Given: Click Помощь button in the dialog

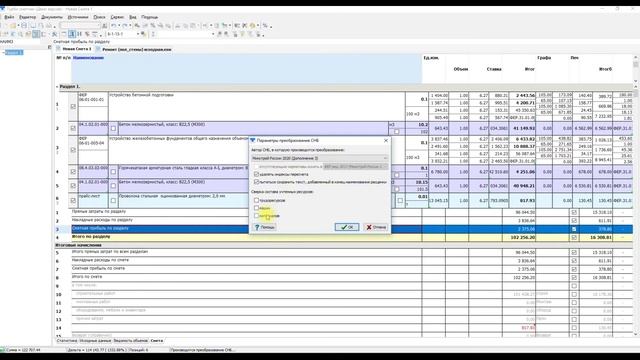Looking at the screenshot, I should pos(264,227).
